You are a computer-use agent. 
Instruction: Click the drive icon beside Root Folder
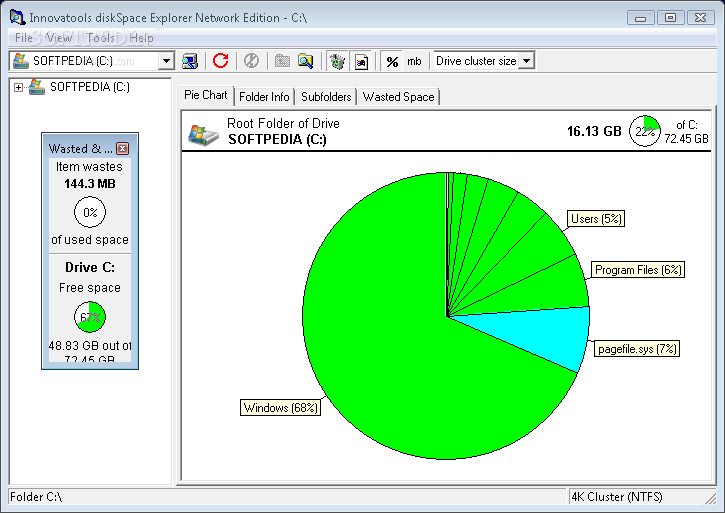click(x=203, y=134)
